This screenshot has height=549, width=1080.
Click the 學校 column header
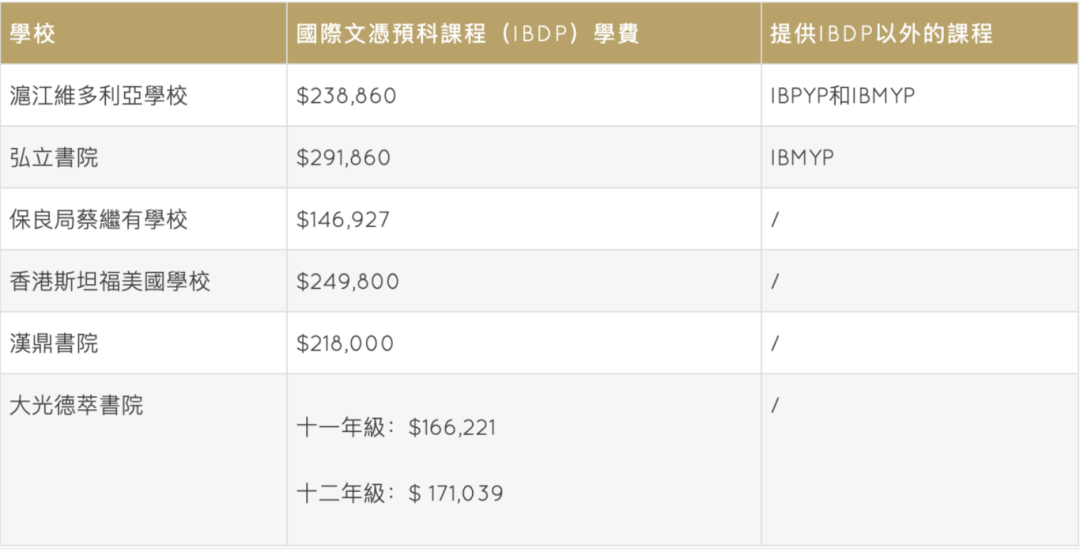click(33, 33)
